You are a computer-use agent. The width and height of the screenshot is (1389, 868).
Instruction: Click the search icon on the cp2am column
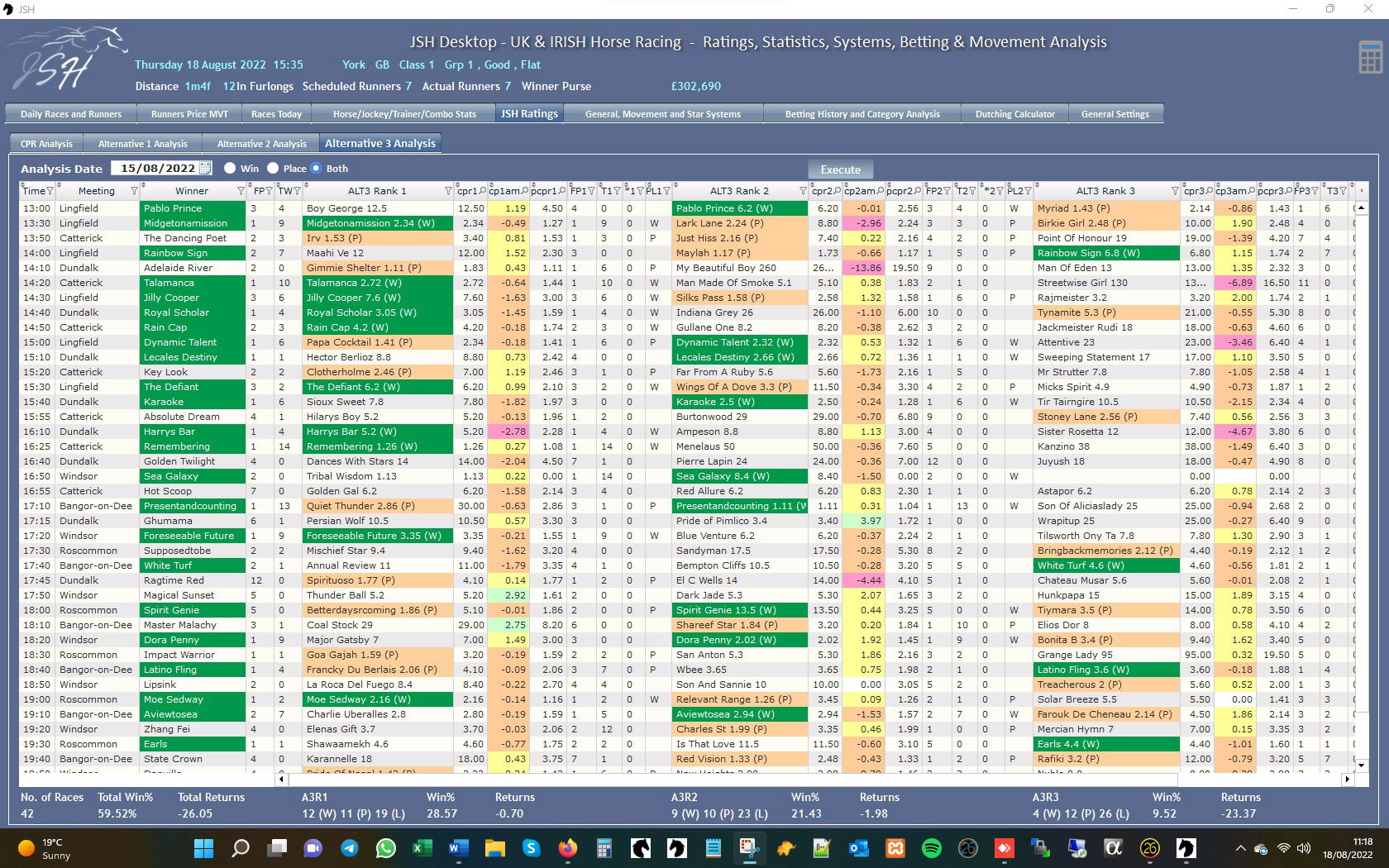point(881,191)
